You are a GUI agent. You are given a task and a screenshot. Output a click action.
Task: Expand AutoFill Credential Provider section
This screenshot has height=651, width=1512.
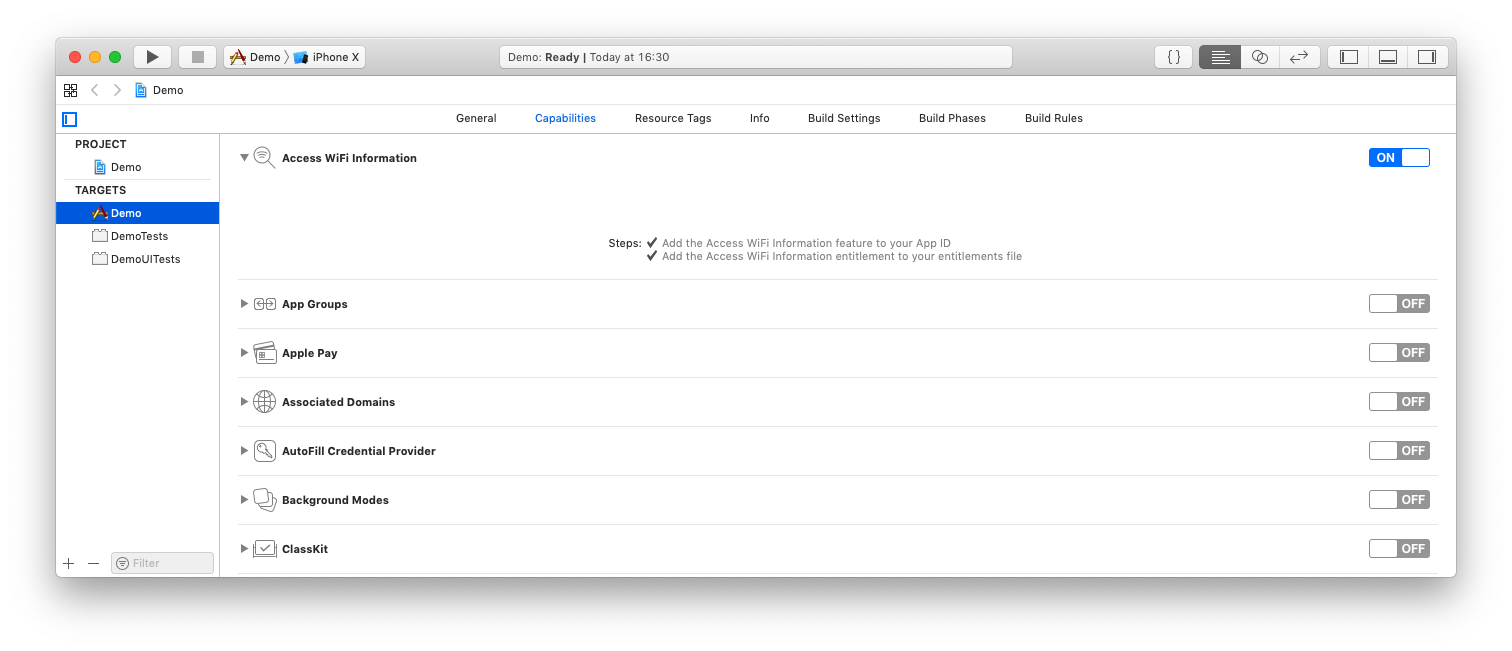click(x=244, y=451)
